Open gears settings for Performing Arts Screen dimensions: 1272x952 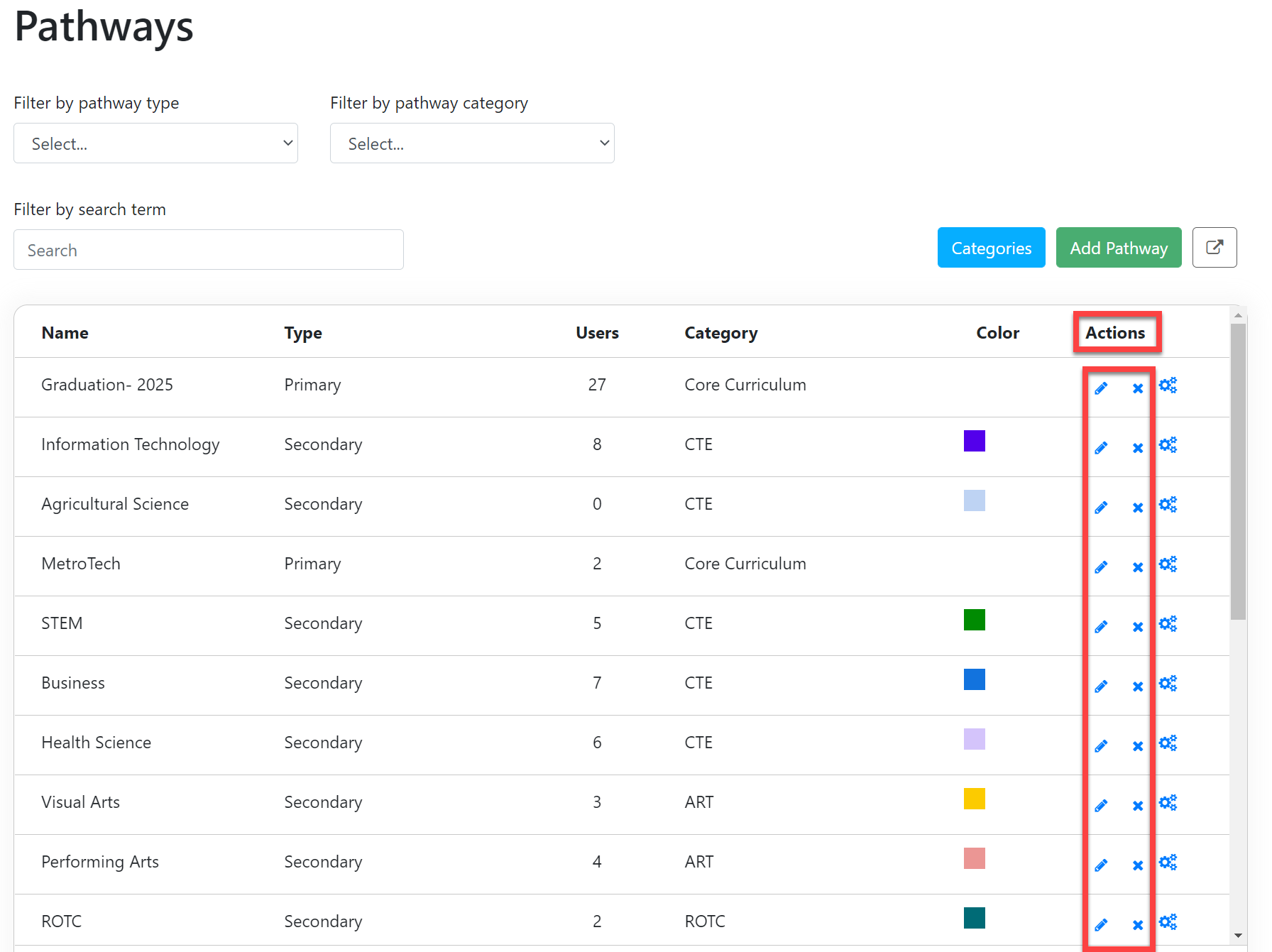pos(1168,862)
